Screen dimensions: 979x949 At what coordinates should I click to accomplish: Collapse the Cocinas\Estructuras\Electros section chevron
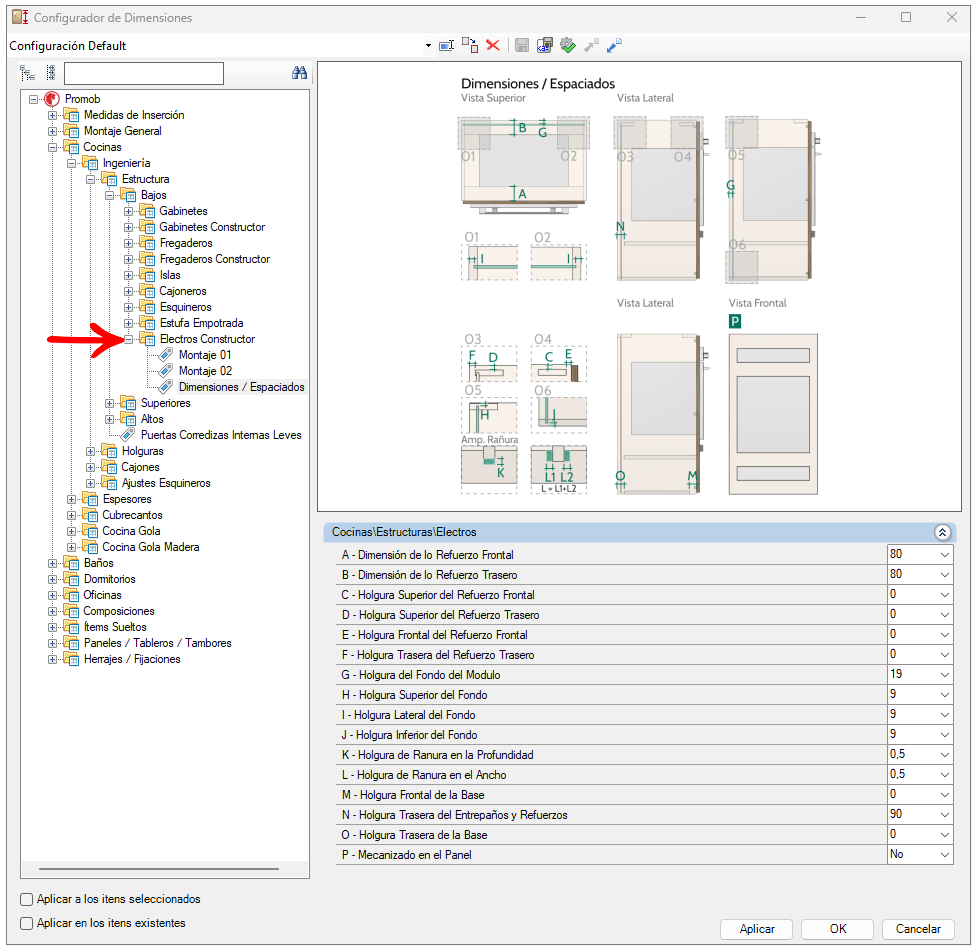click(x=942, y=532)
